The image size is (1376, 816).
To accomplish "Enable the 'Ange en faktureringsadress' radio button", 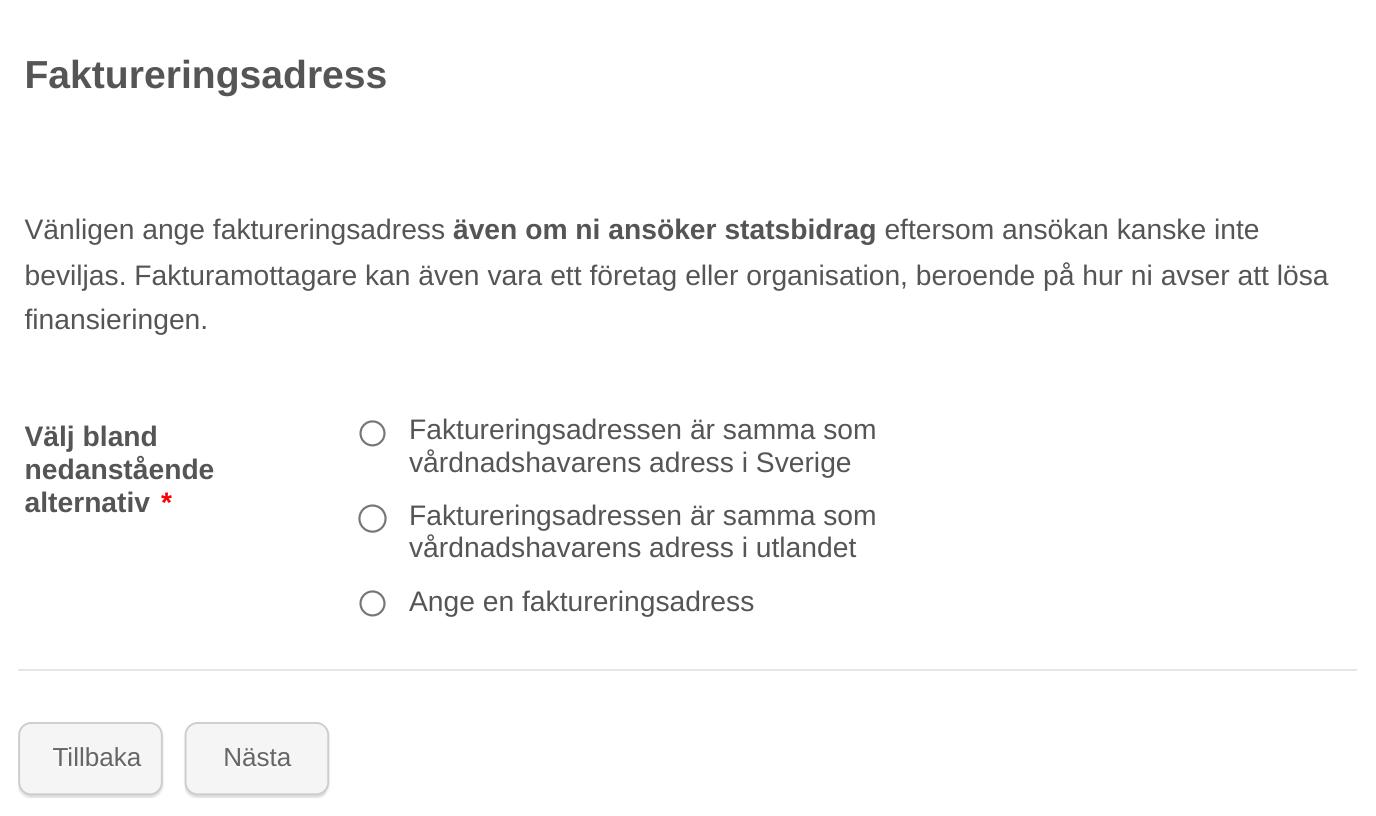I will pos(372,603).
